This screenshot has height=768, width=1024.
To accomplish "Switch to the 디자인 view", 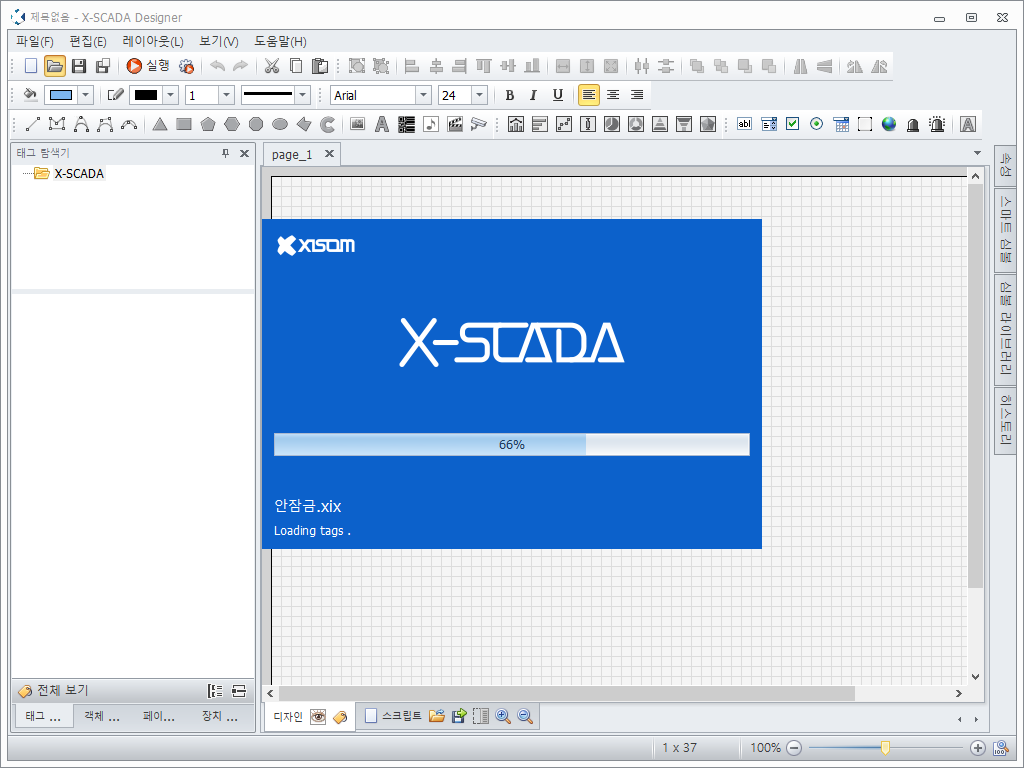I will pos(287,717).
